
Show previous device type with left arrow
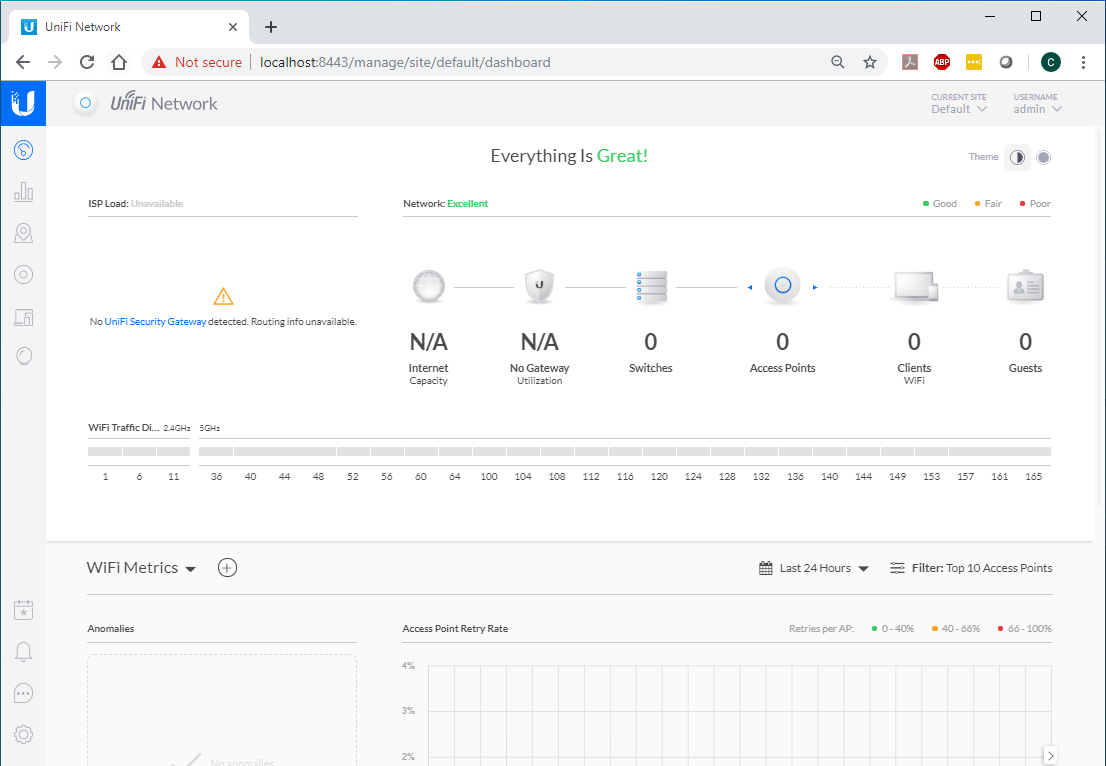(750, 287)
